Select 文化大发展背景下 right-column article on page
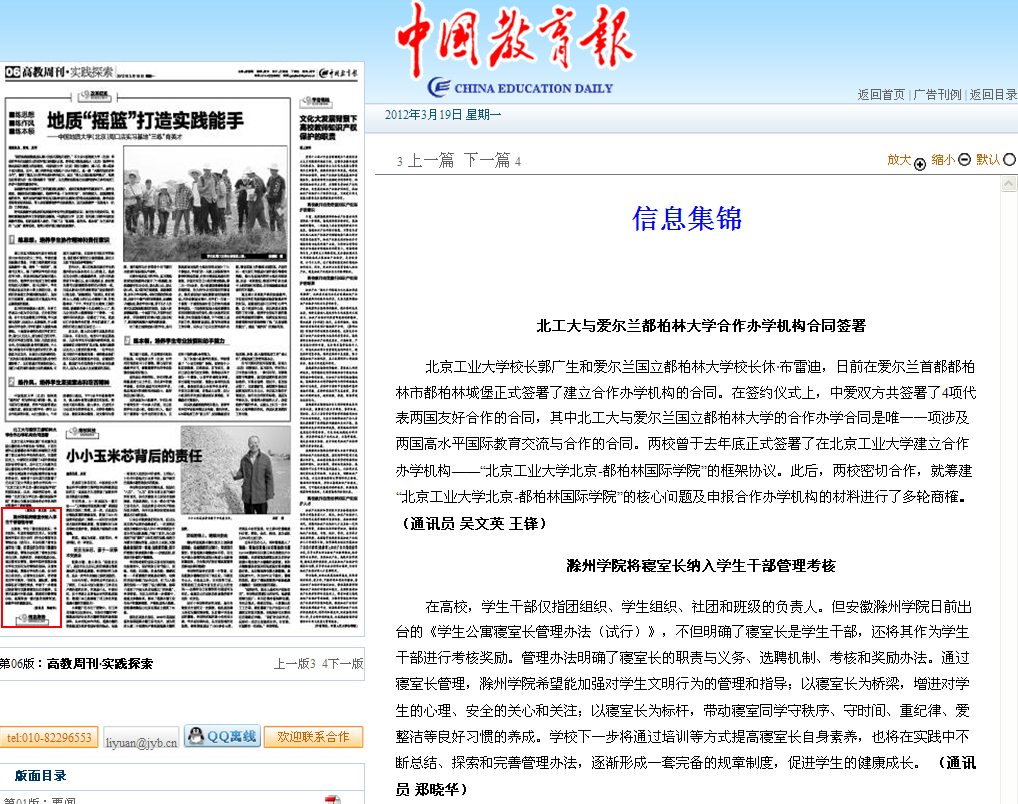Screen dimensions: 1018x804 [329, 128]
